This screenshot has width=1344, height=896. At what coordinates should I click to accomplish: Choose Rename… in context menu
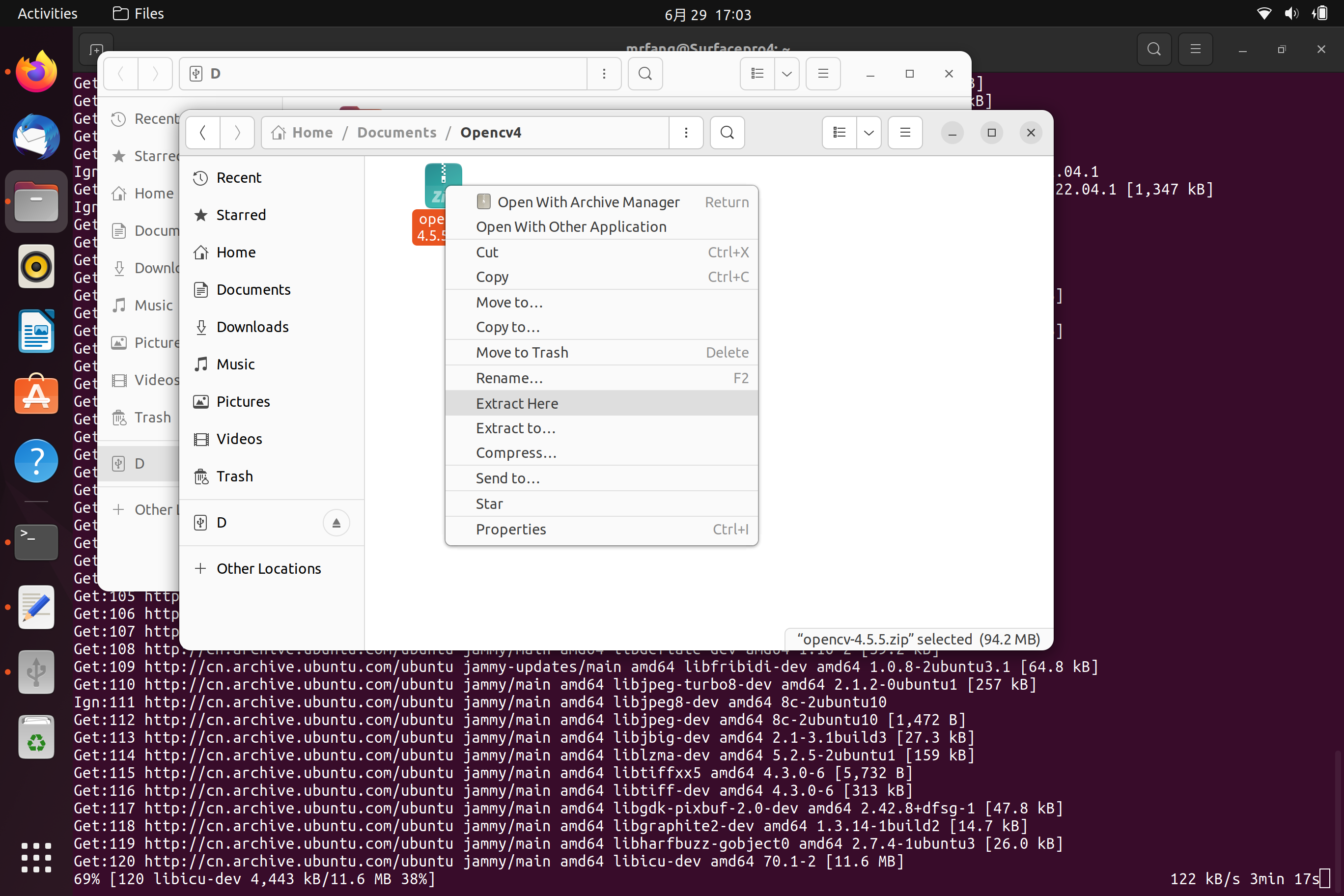(x=601, y=378)
